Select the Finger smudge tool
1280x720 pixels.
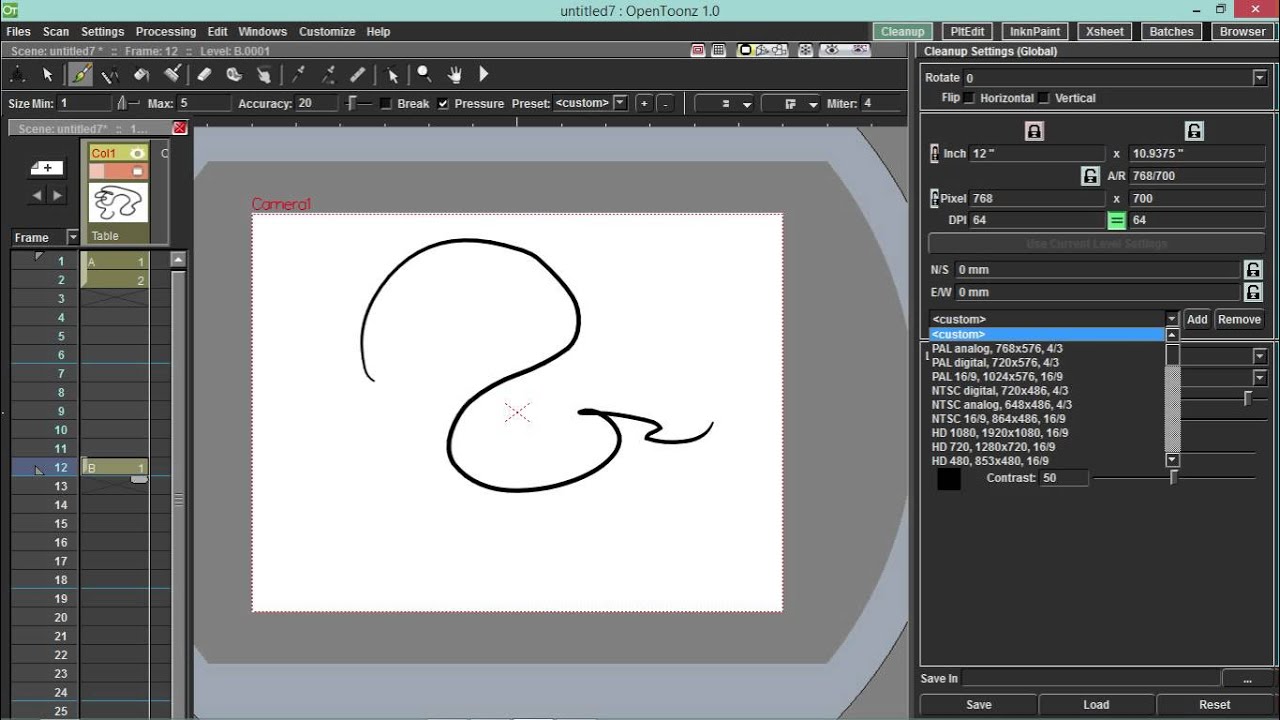(x=264, y=74)
